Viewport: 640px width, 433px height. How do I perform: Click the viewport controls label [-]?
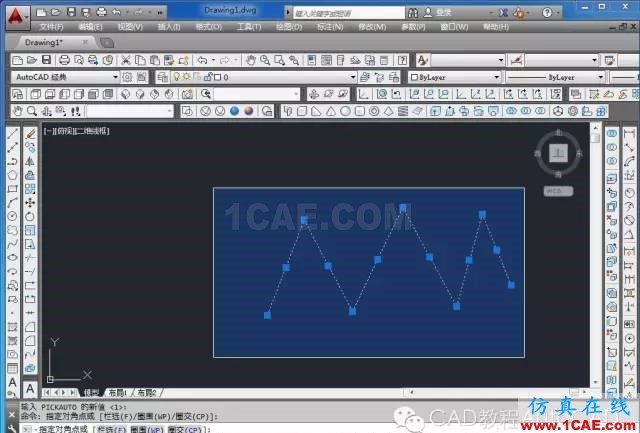pyautogui.click(x=49, y=131)
